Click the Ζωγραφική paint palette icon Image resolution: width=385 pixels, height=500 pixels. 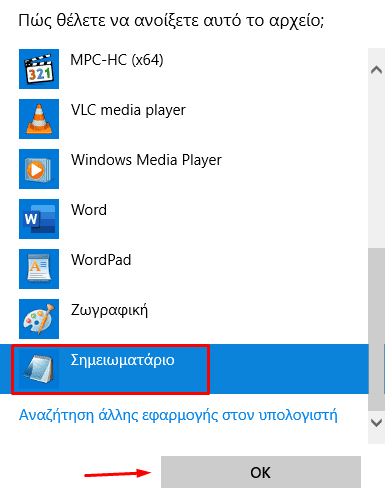point(39,319)
